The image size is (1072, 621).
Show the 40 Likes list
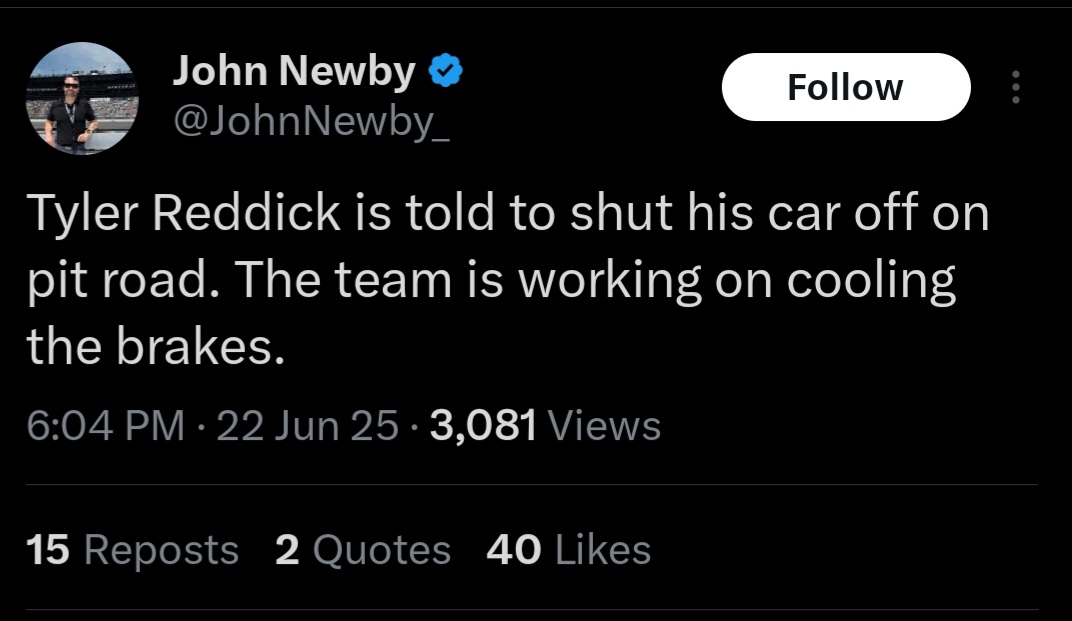(x=568, y=549)
